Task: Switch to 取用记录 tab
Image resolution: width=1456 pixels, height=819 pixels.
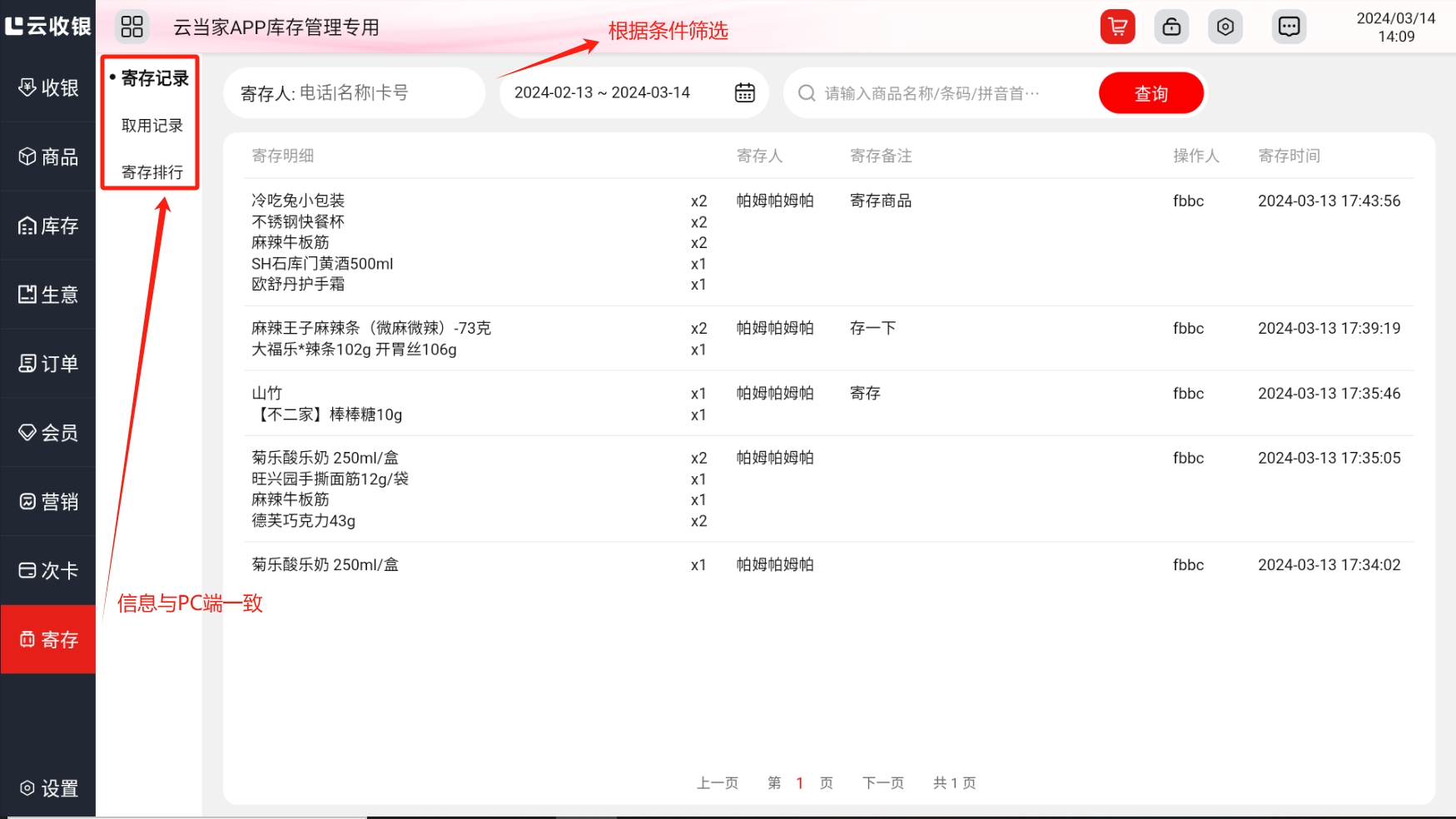Action: tap(152, 126)
